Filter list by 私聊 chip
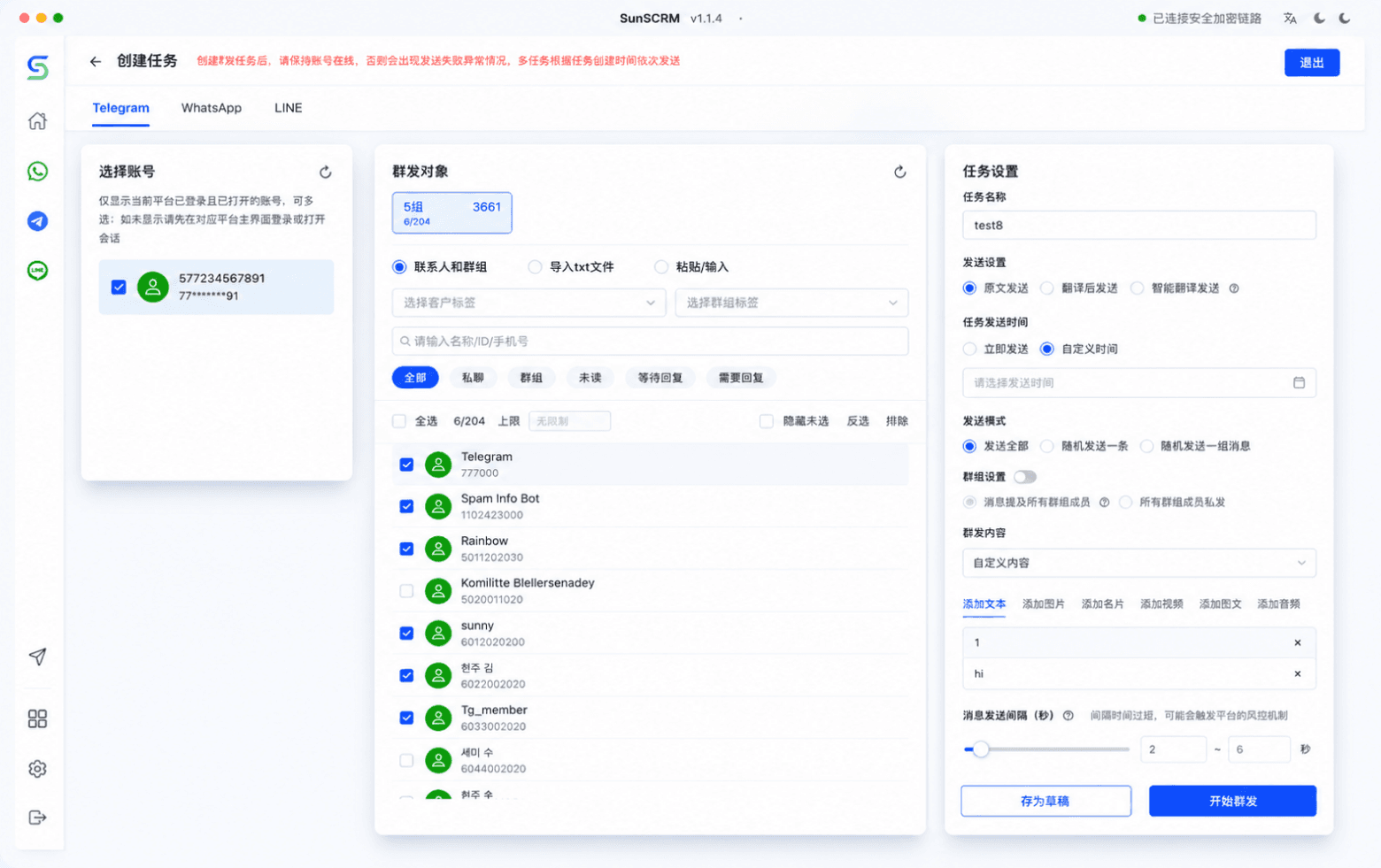This screenshot has width=1381, height=868. 473,378
